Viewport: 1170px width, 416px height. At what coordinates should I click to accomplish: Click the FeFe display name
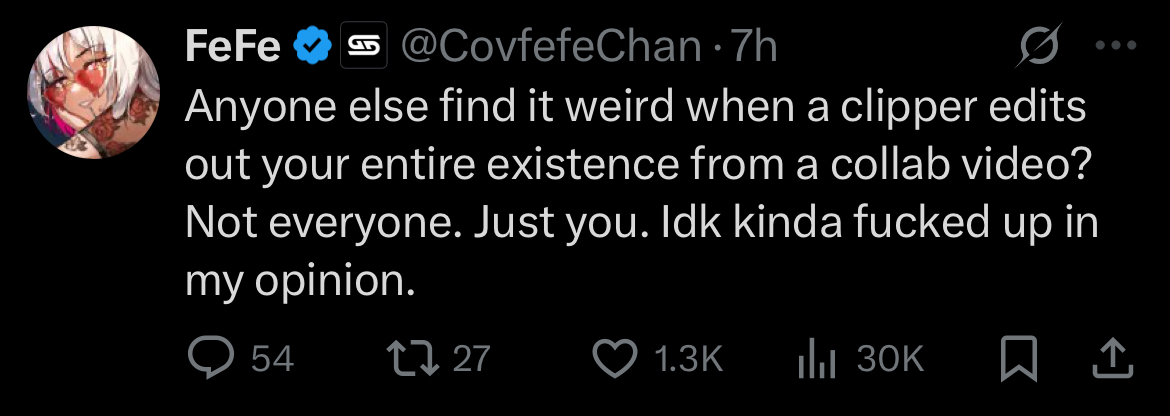(x=232, y=47)
